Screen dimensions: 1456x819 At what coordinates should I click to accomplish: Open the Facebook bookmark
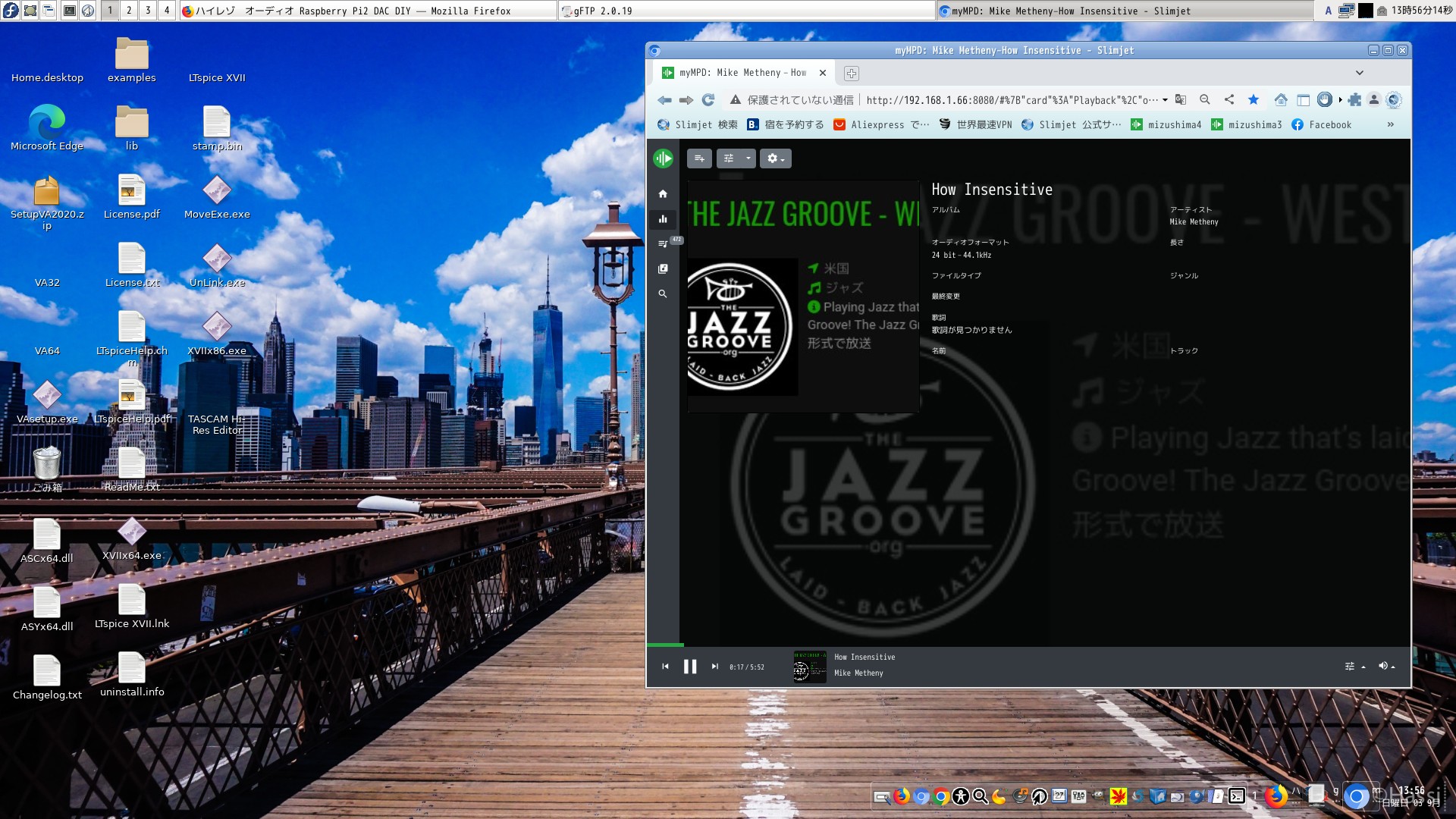pyautogui.click(x=1322, y=125)
